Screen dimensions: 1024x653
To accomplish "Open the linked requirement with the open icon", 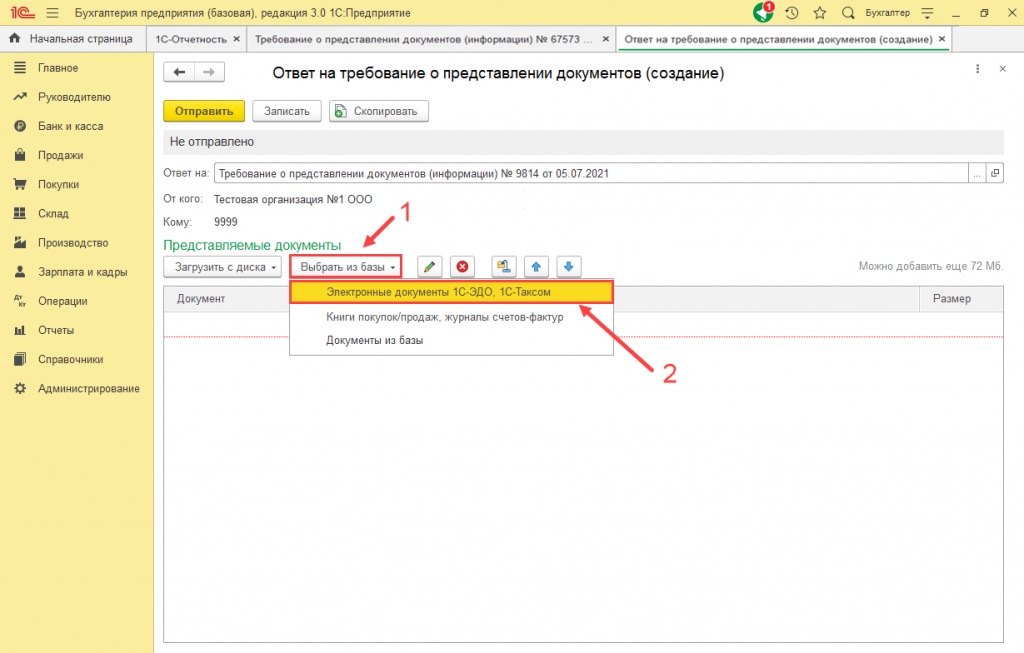I will point(995,173).
